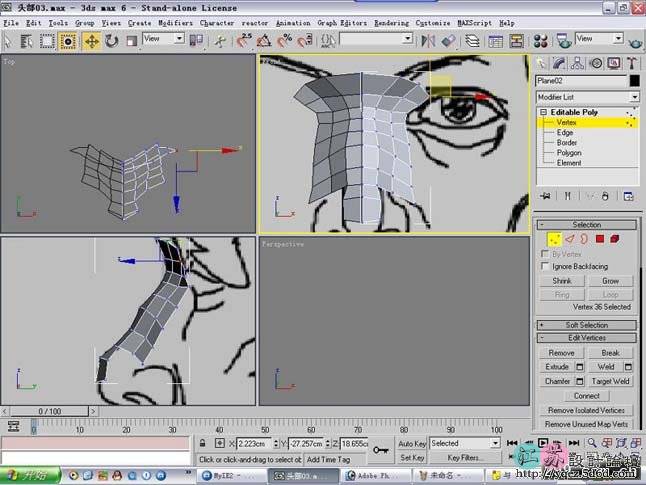Click Remove Isolated Vertices button

[x=587, y=410]
